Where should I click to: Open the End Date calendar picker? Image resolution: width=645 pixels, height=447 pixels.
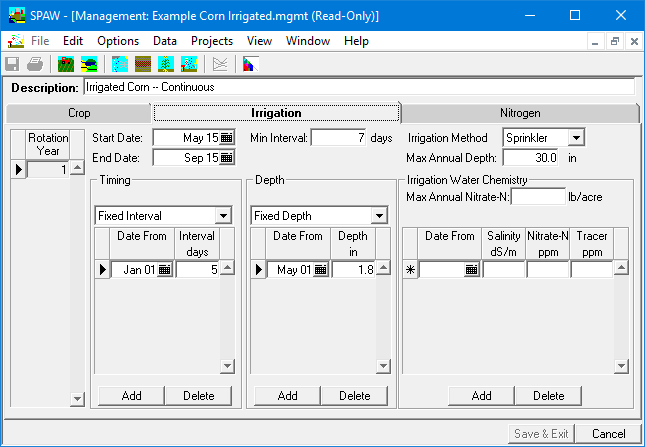pyautogui.click(x=226, y=158)
